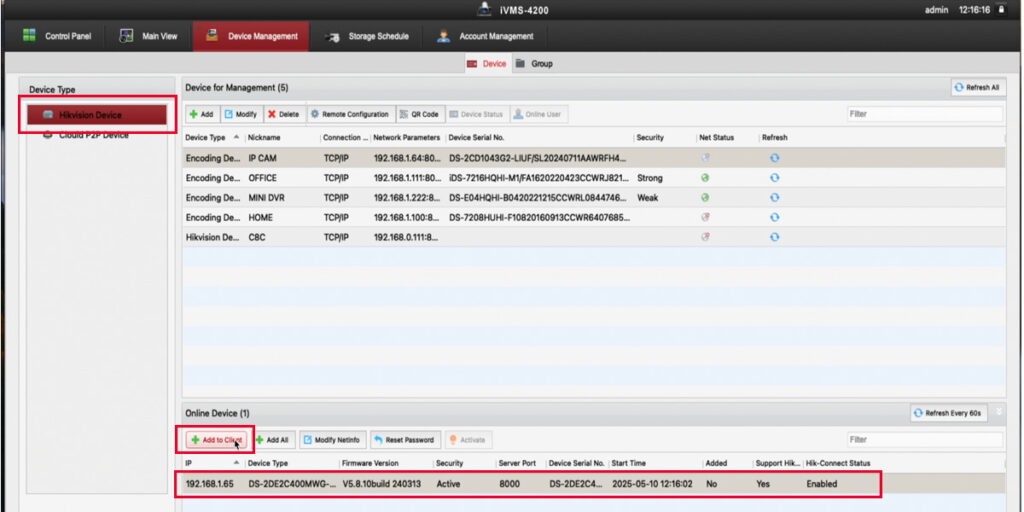Click the refresh icon in the CBC row
The height and width of the screenshot is (512, 1024).
click(774, 237)
